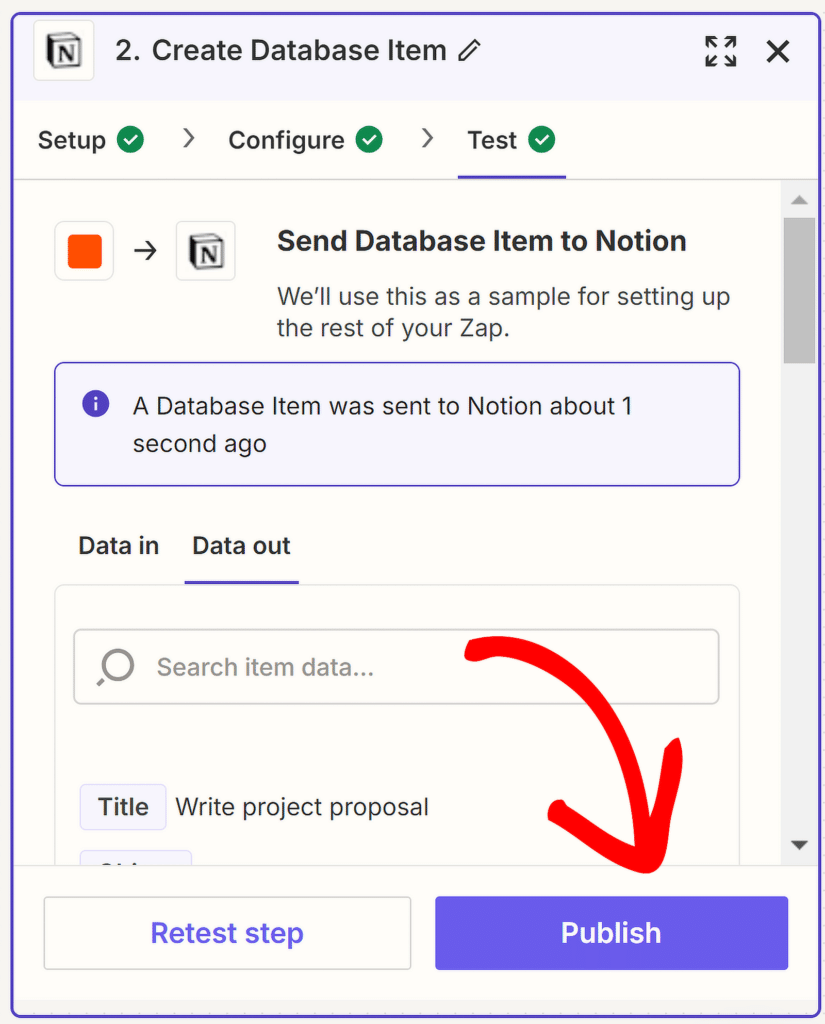The image size is (825, 1024).
Task: Select the Data out tab
Action: 241,546
